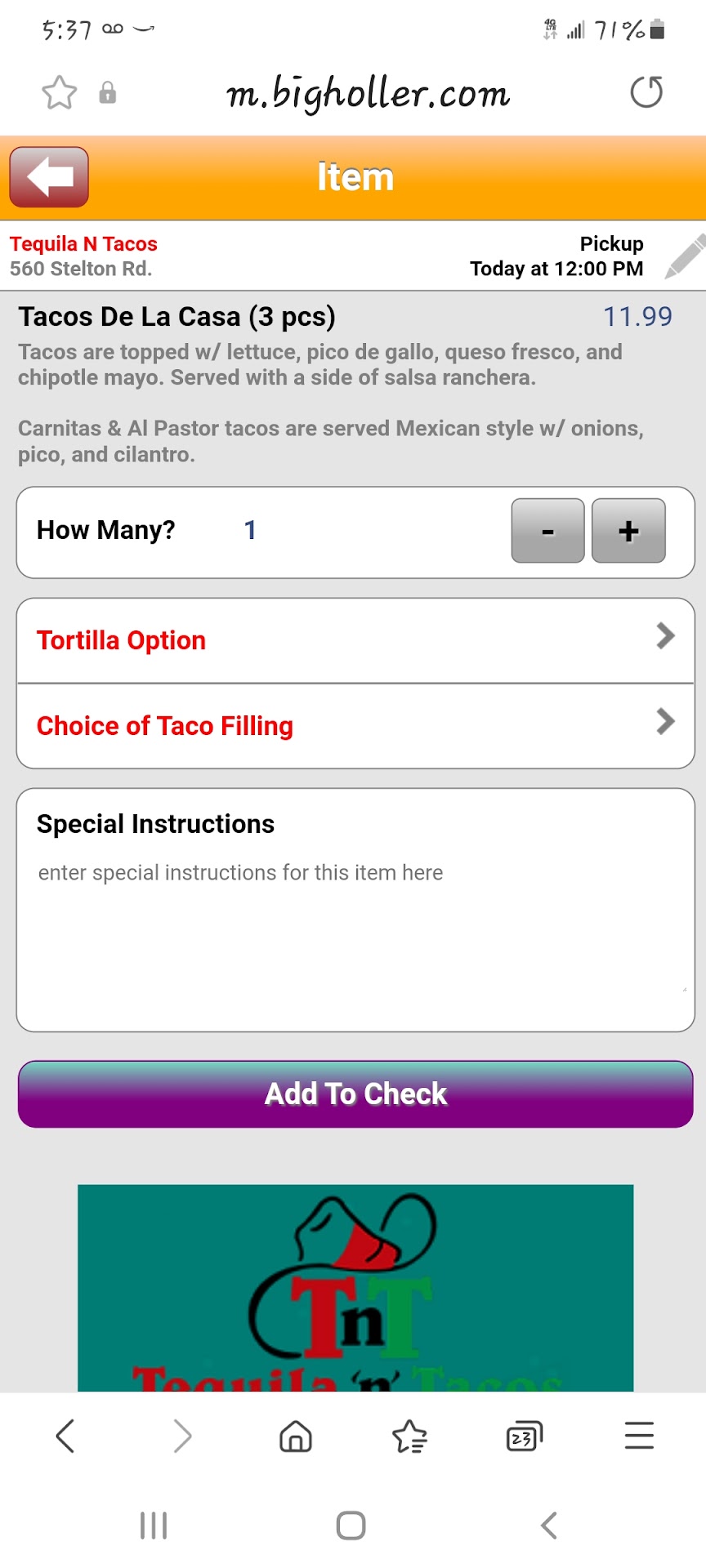
Task: Expand Choice of Taco Filling
Action: (355, 726)
